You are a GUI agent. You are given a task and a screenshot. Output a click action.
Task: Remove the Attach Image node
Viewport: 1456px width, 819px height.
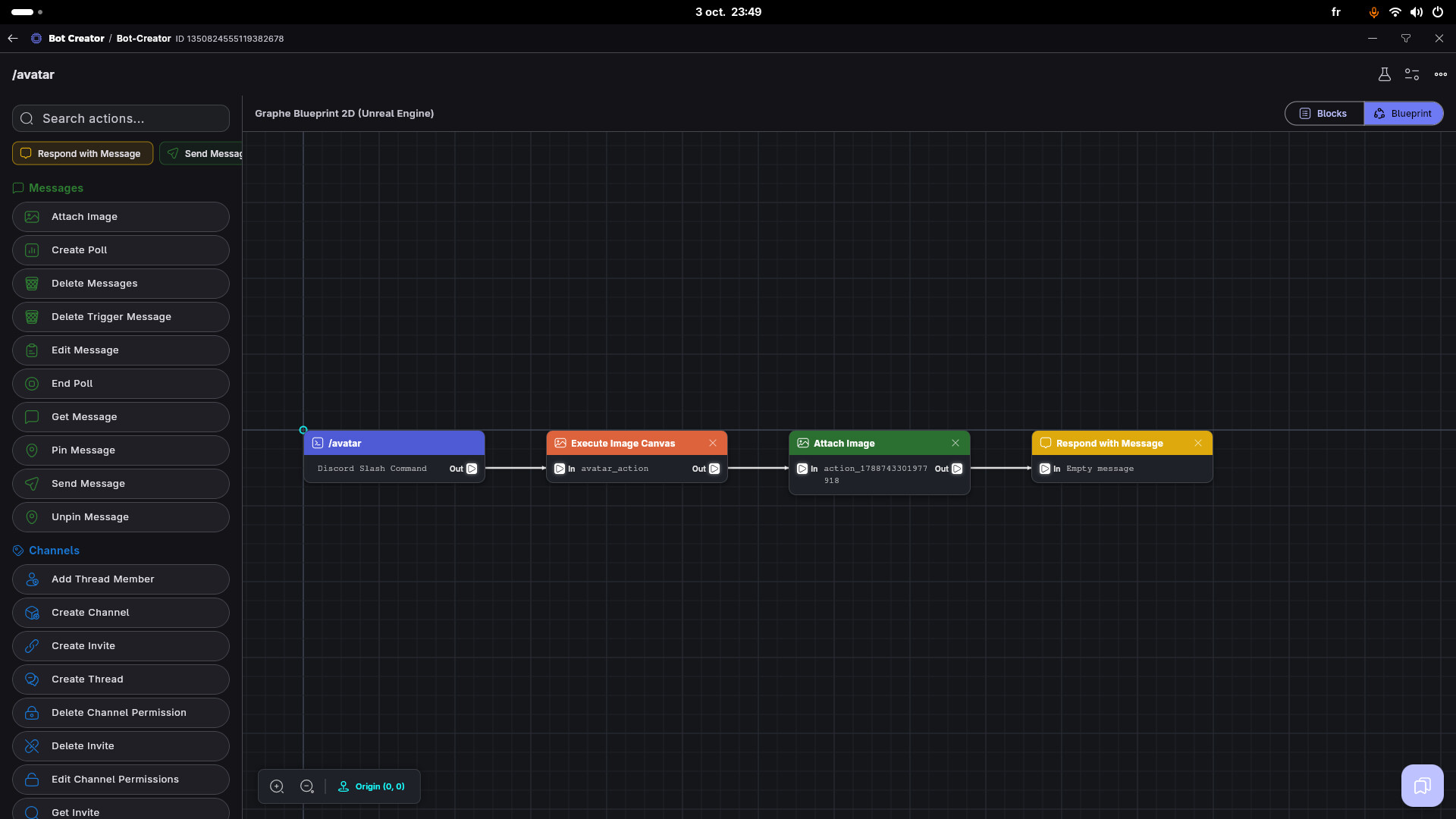(x=955, y=443)
